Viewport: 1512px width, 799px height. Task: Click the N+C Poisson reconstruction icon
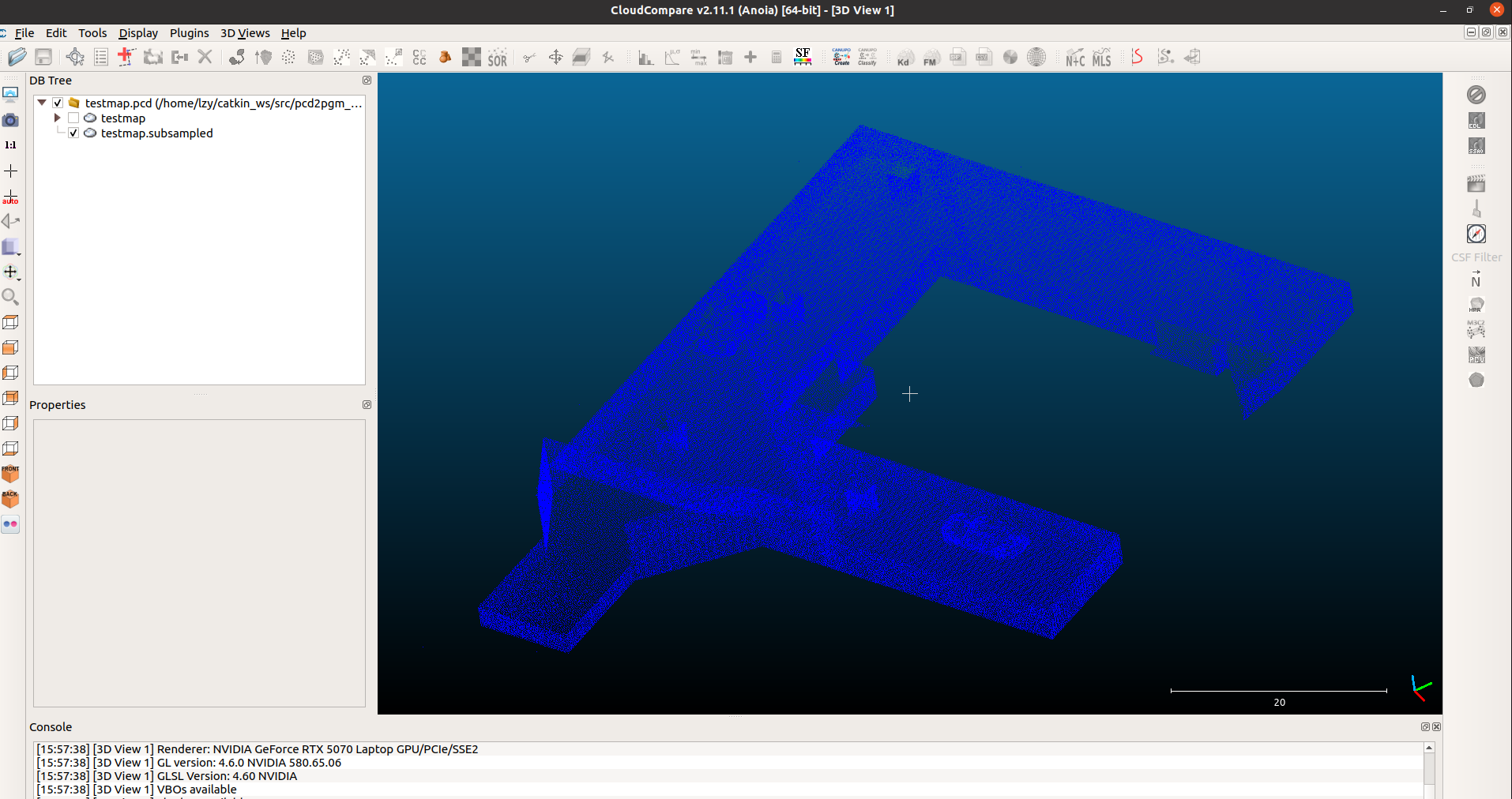point(1075,57)
